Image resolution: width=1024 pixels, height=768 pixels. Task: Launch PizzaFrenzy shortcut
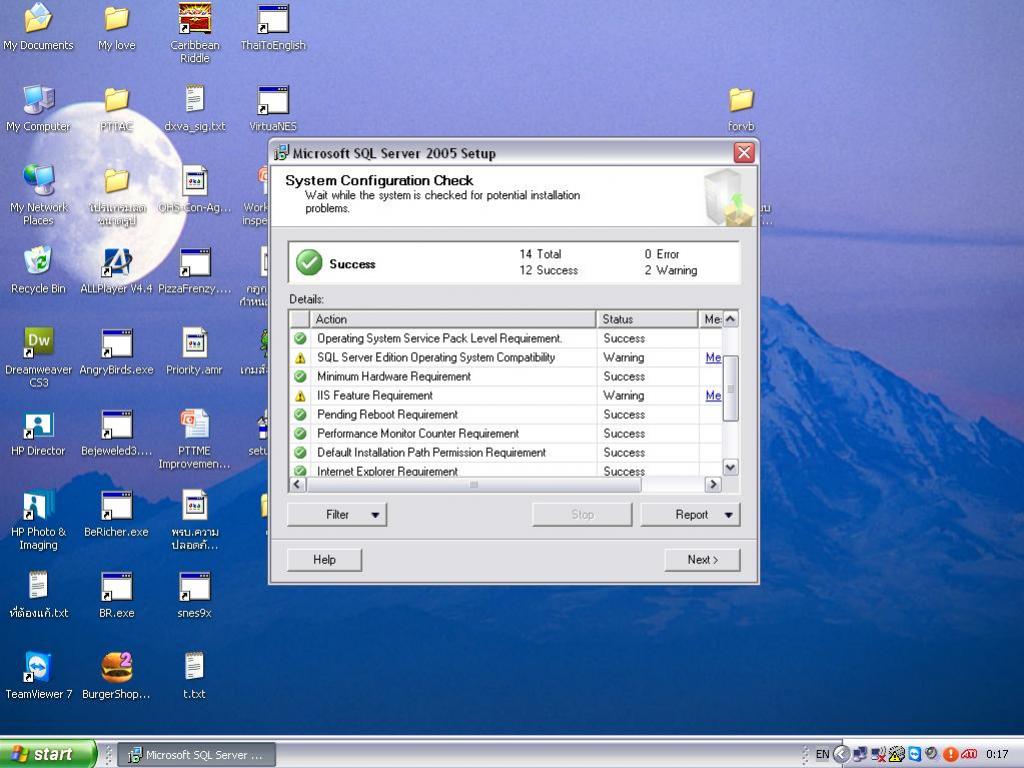pyautogui.click(x=195, y=270)
